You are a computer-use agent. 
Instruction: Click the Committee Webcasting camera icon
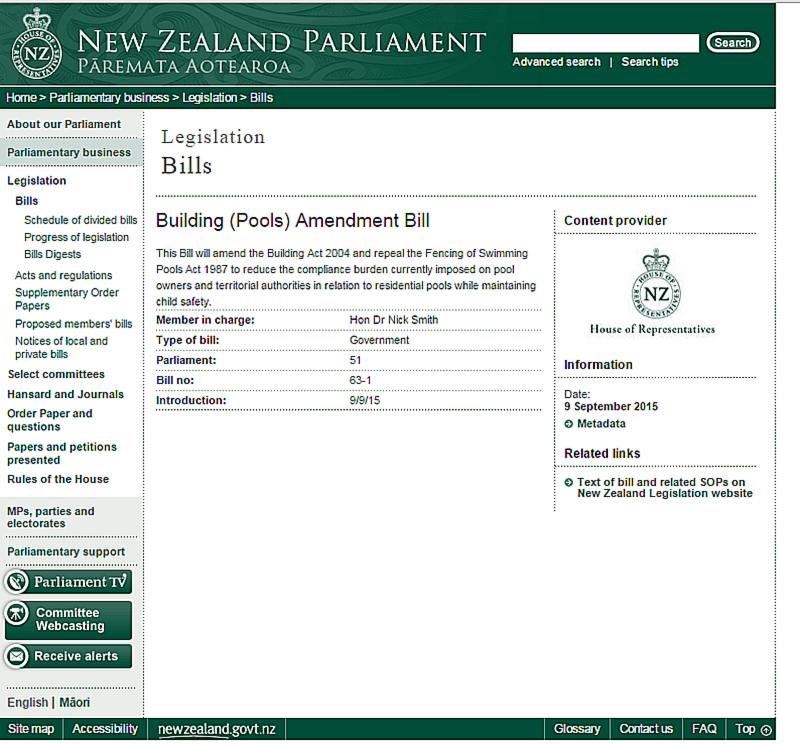click(17, 613)
